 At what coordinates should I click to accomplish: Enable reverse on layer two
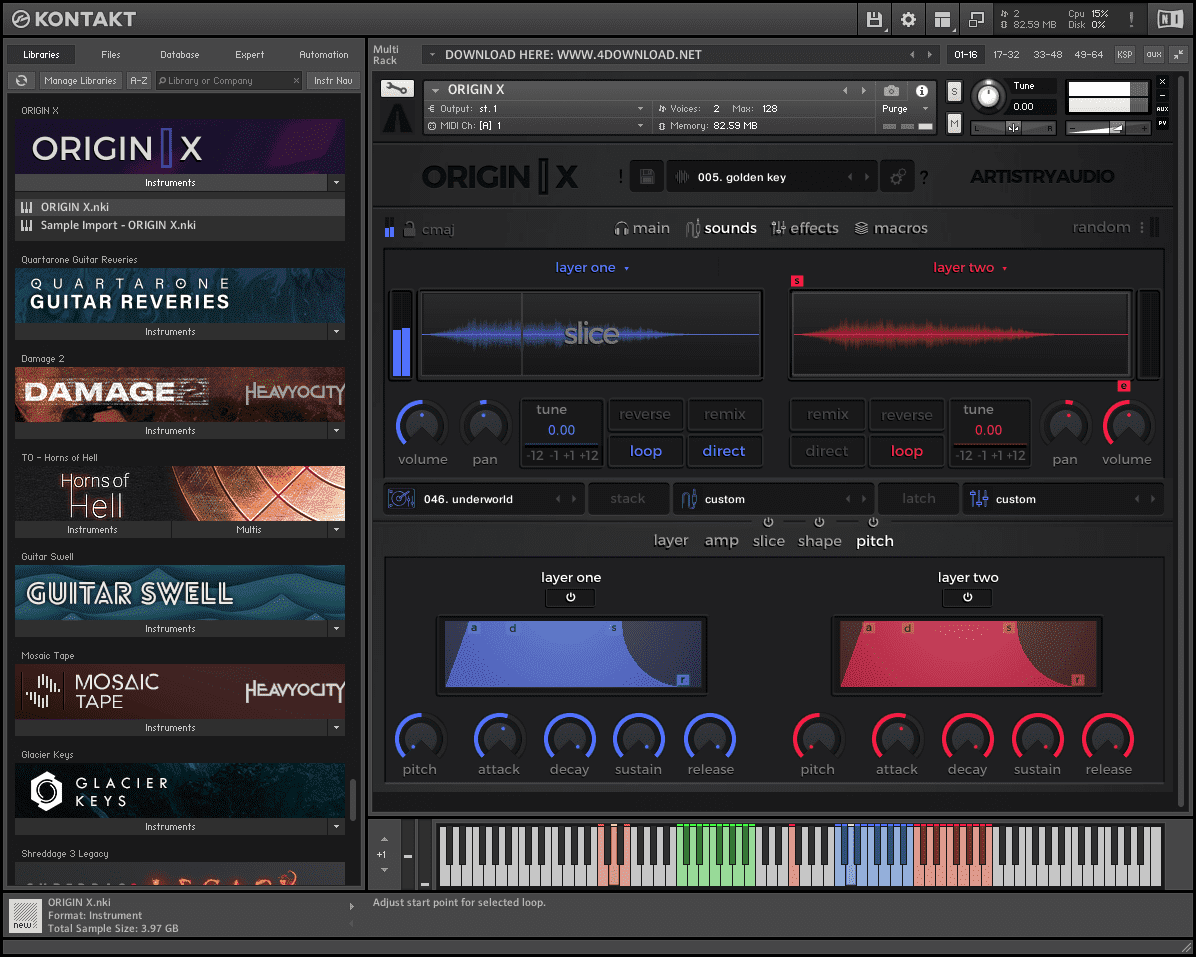pyautogui.click(x=907, y=415)
